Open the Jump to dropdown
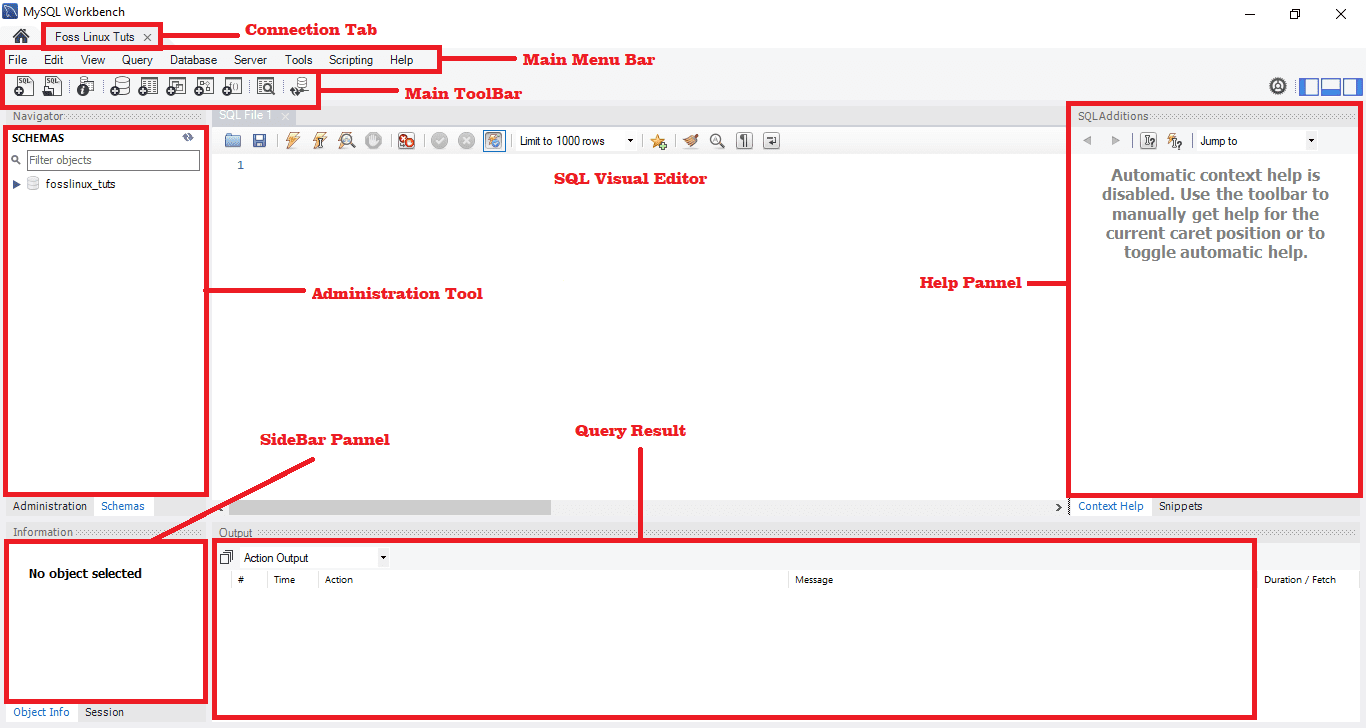This screenshot has height=728, width=1366. (x=1257, y=141)
